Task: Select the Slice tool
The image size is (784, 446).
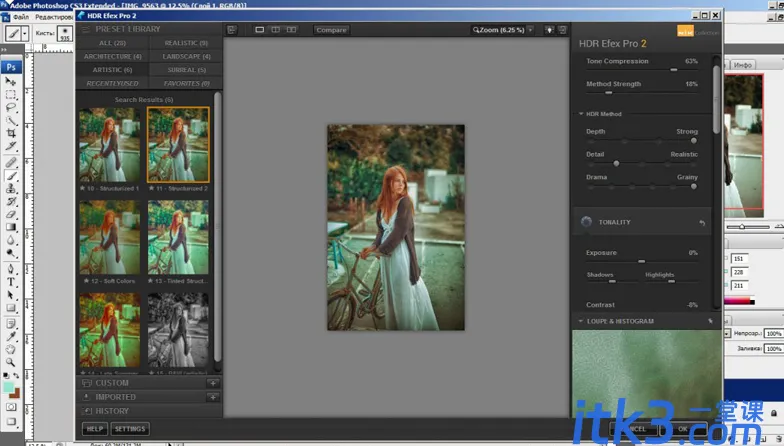Action: click(x=10, y=146)
